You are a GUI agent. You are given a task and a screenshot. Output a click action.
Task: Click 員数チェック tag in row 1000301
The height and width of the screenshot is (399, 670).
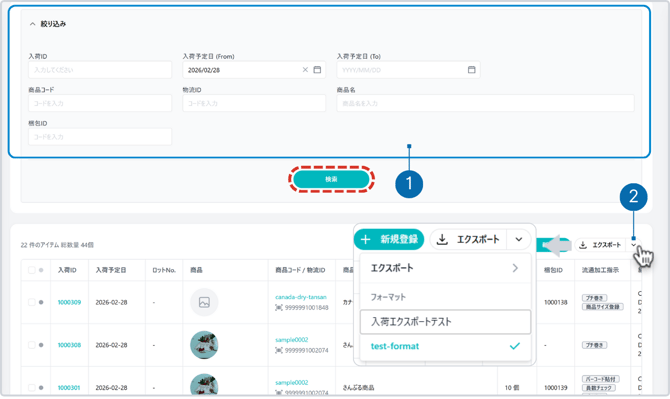[599, 388]
